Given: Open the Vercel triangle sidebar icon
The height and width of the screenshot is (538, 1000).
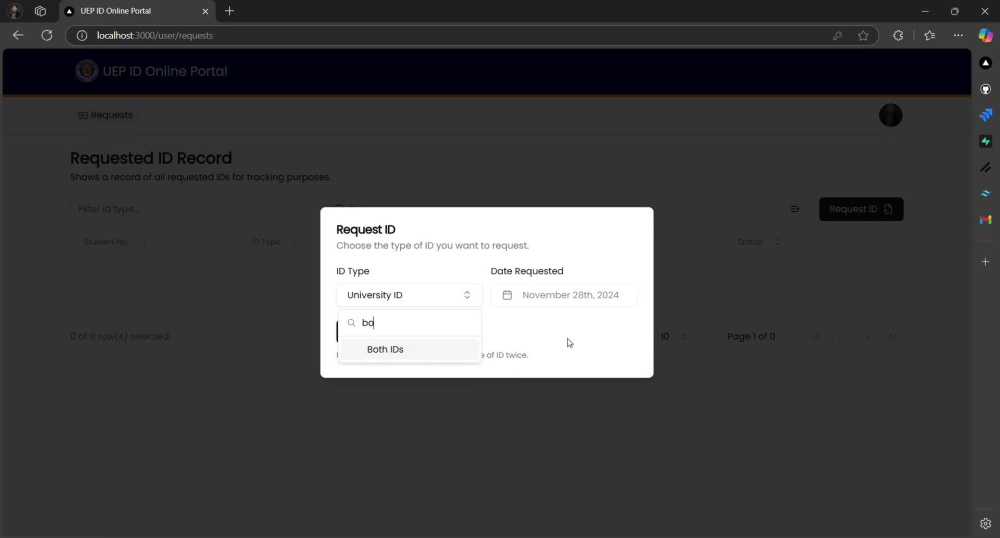Looking at the screenshot, I should point(985,62).
